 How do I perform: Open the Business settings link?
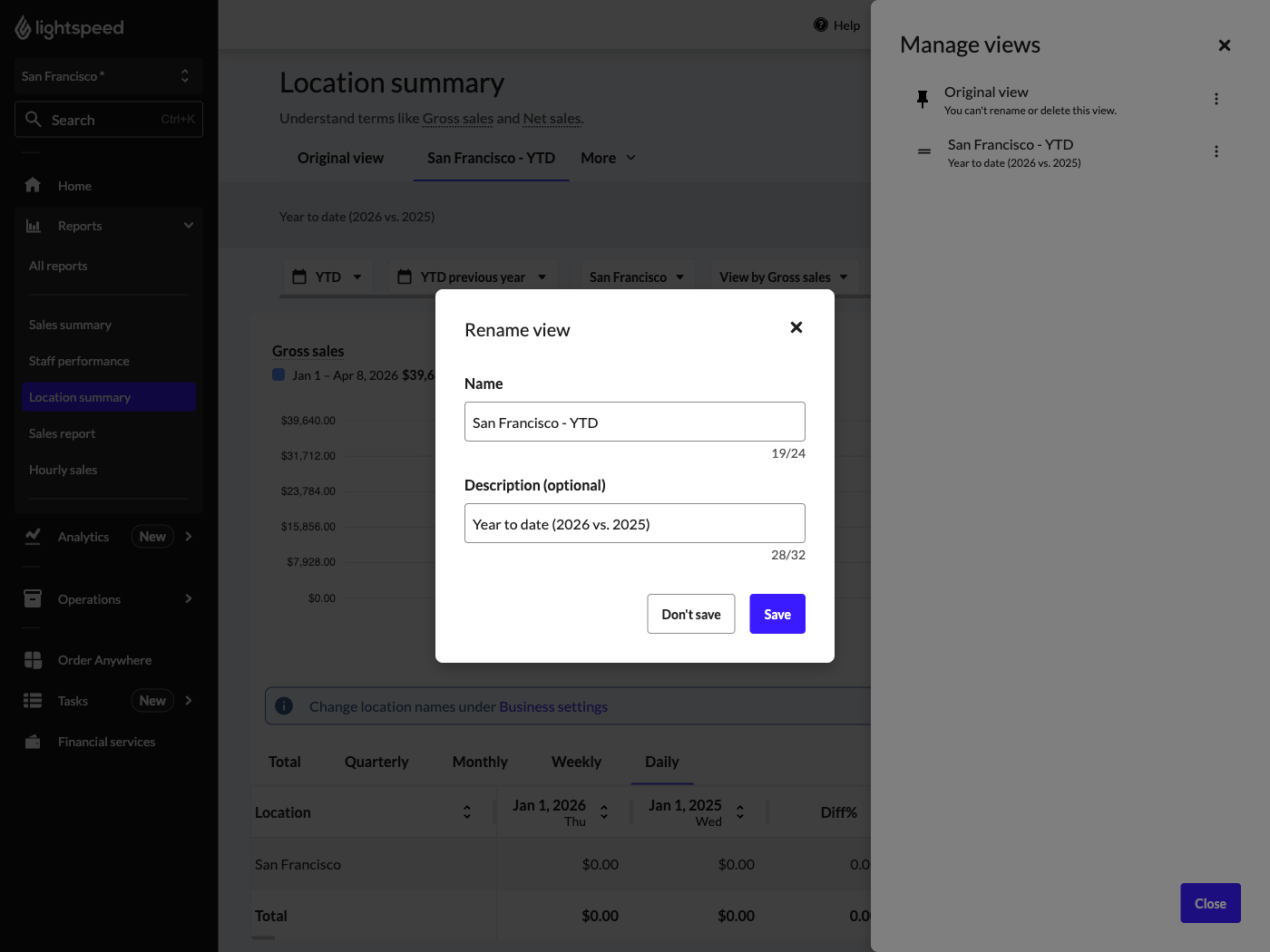553,705
